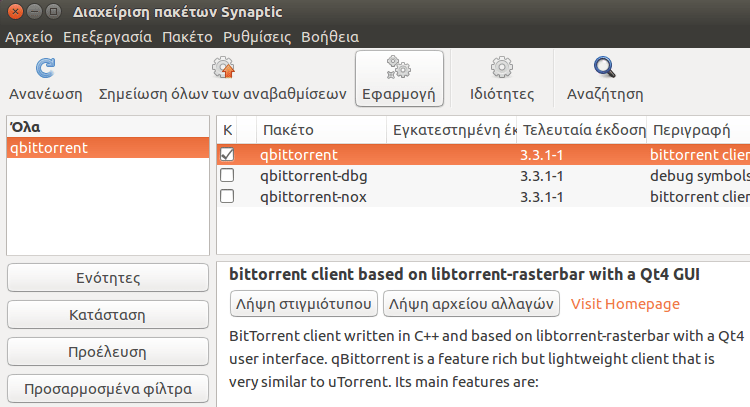Sort by Τελευταία έκδοση column header
Image resolution: width=750 pixels, height=407 pixels.
(582, 130)
